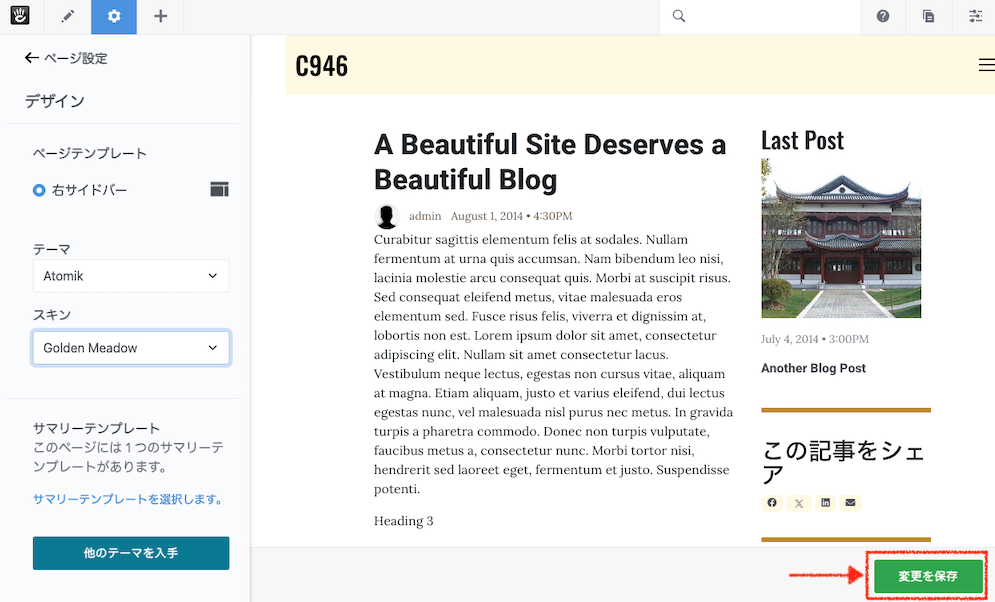Viewport: 995px width, 602px height.
Task: Expand the テーマ dropdown showing Atomik
Action: 131,276
